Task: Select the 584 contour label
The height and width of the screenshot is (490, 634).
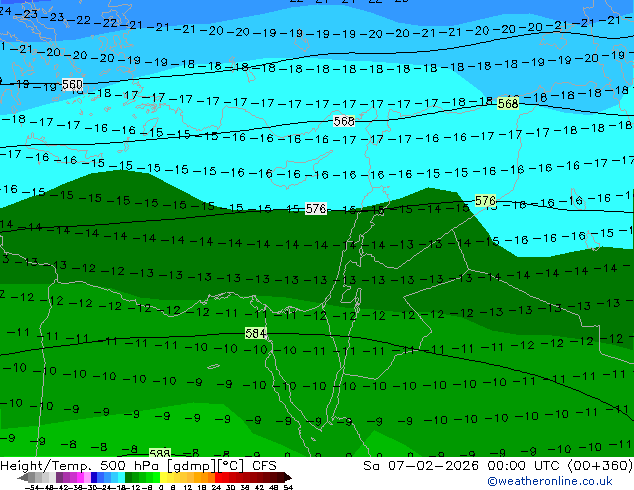Action: click(256, 333)
